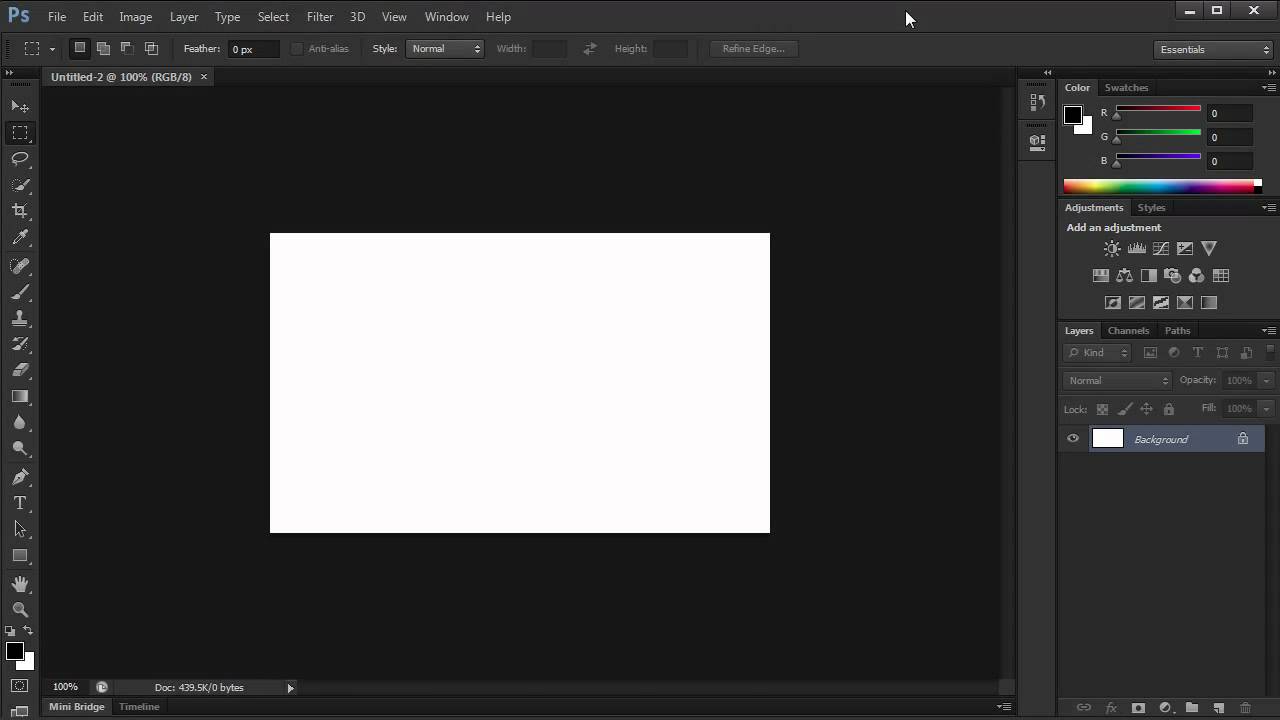Open the Fill slider dropdown arrow
Image resolution: width=1280 pixels, height=720 pixels.
tap(1266, 408)
